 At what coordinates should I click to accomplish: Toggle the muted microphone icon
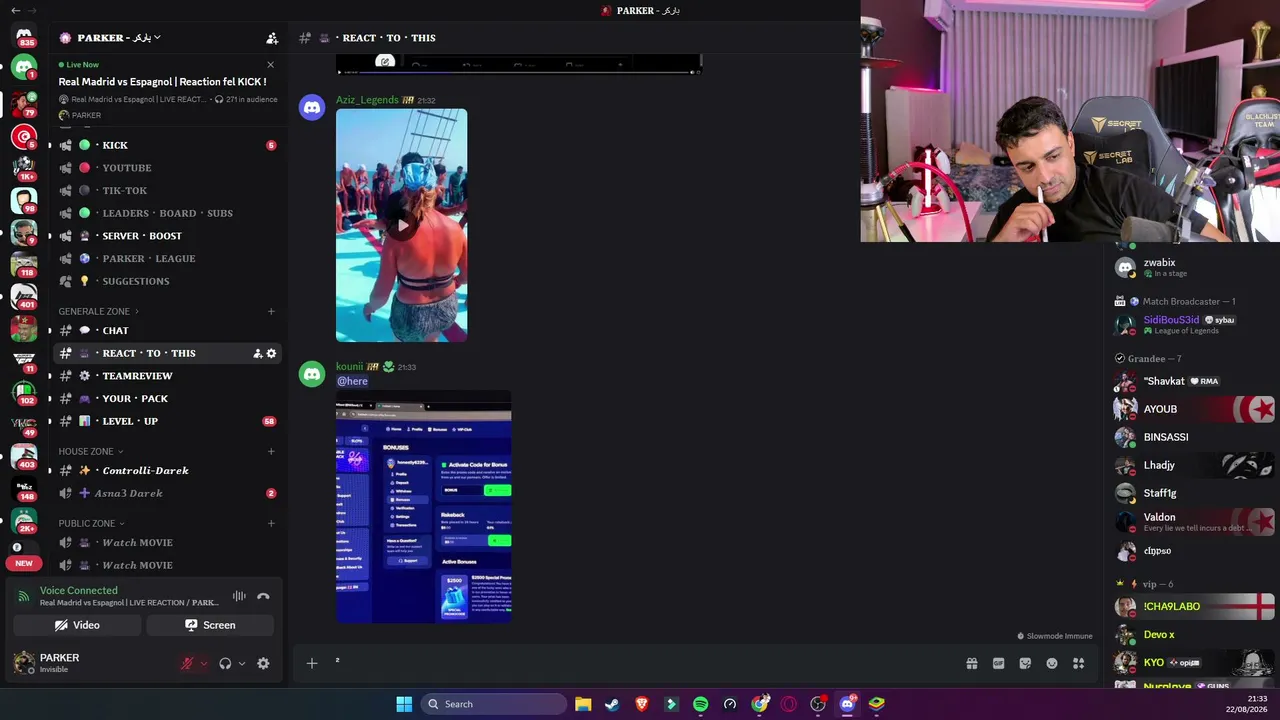coord(186,663)
